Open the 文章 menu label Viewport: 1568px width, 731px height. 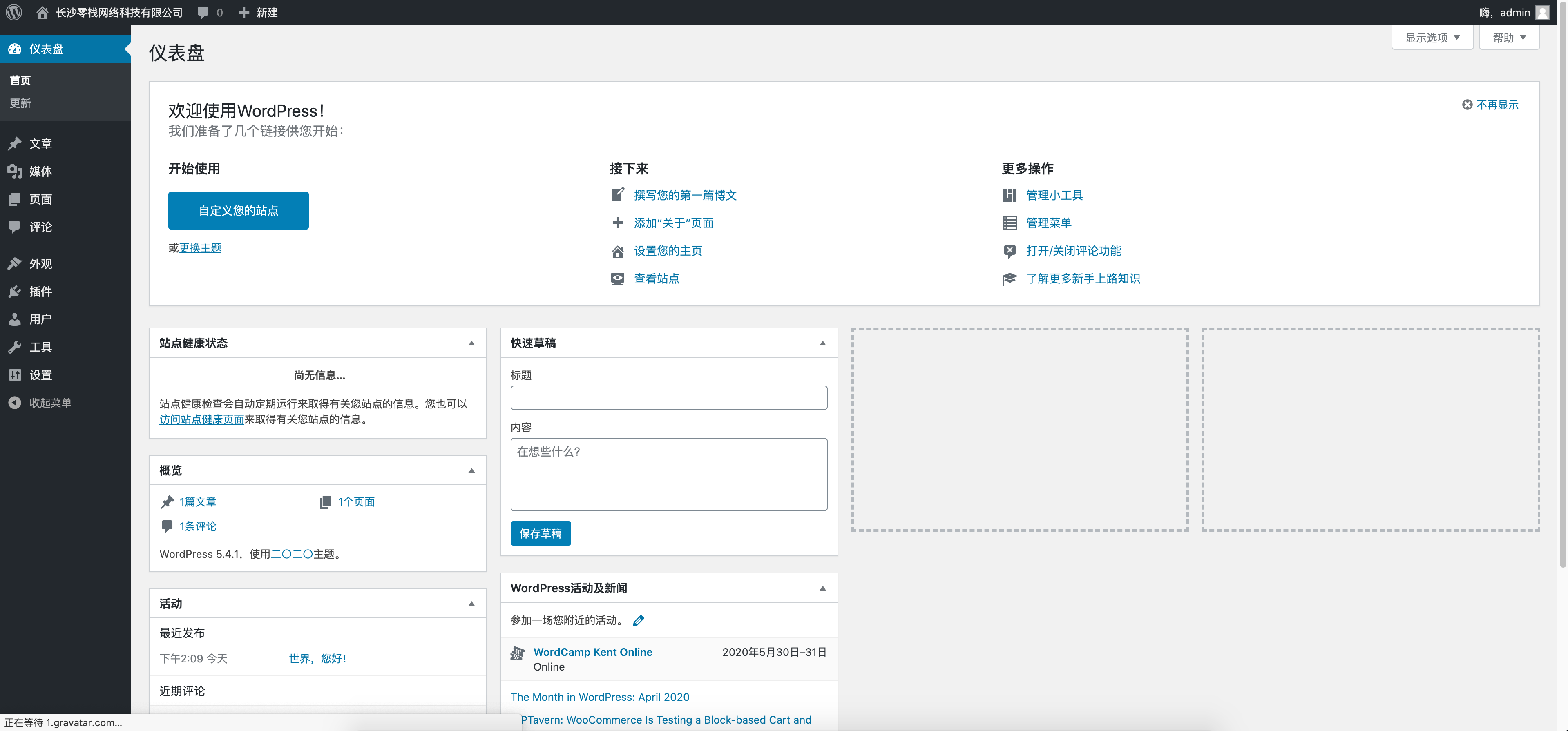point(41,144)
